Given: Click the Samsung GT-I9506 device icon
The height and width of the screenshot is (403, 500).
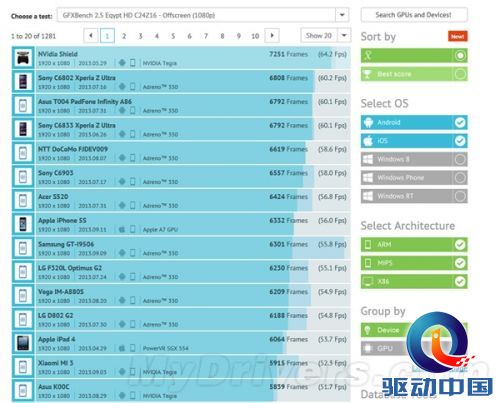Looking at the screenshot, I should pos(23,248).
